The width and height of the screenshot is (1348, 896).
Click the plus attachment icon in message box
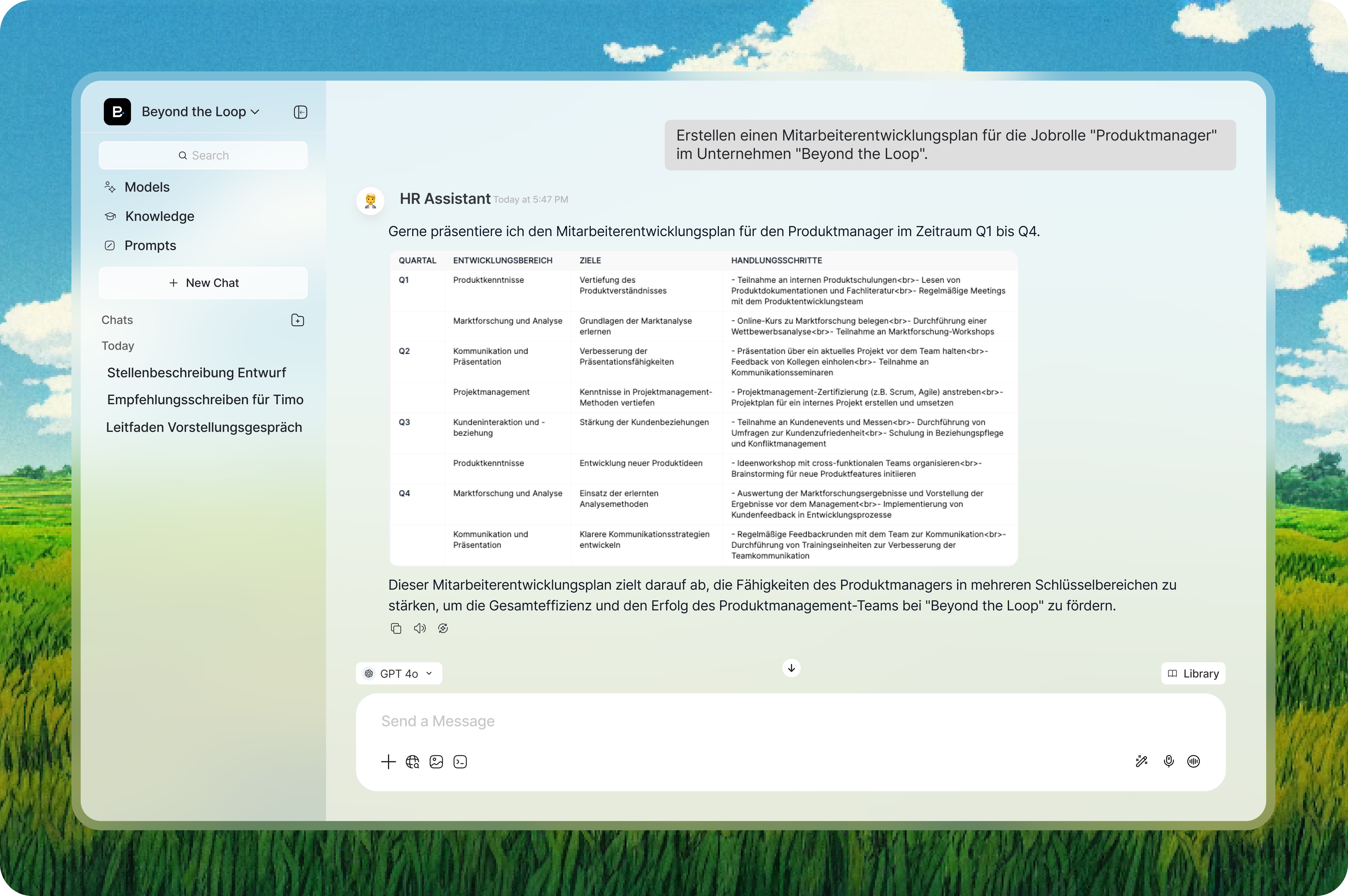coord(388,762)
